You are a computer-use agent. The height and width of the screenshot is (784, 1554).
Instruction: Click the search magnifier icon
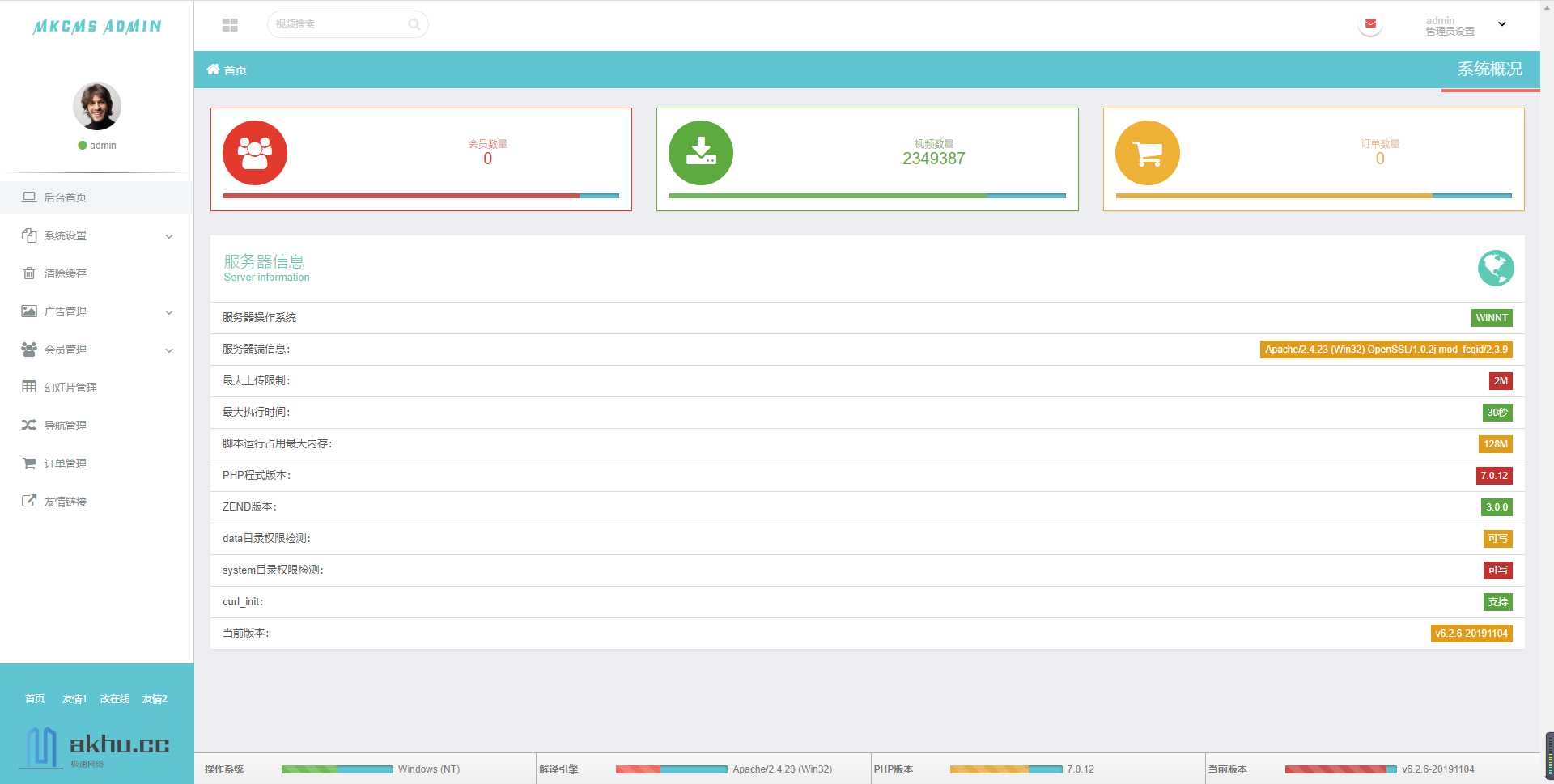[x=414, y=24]
